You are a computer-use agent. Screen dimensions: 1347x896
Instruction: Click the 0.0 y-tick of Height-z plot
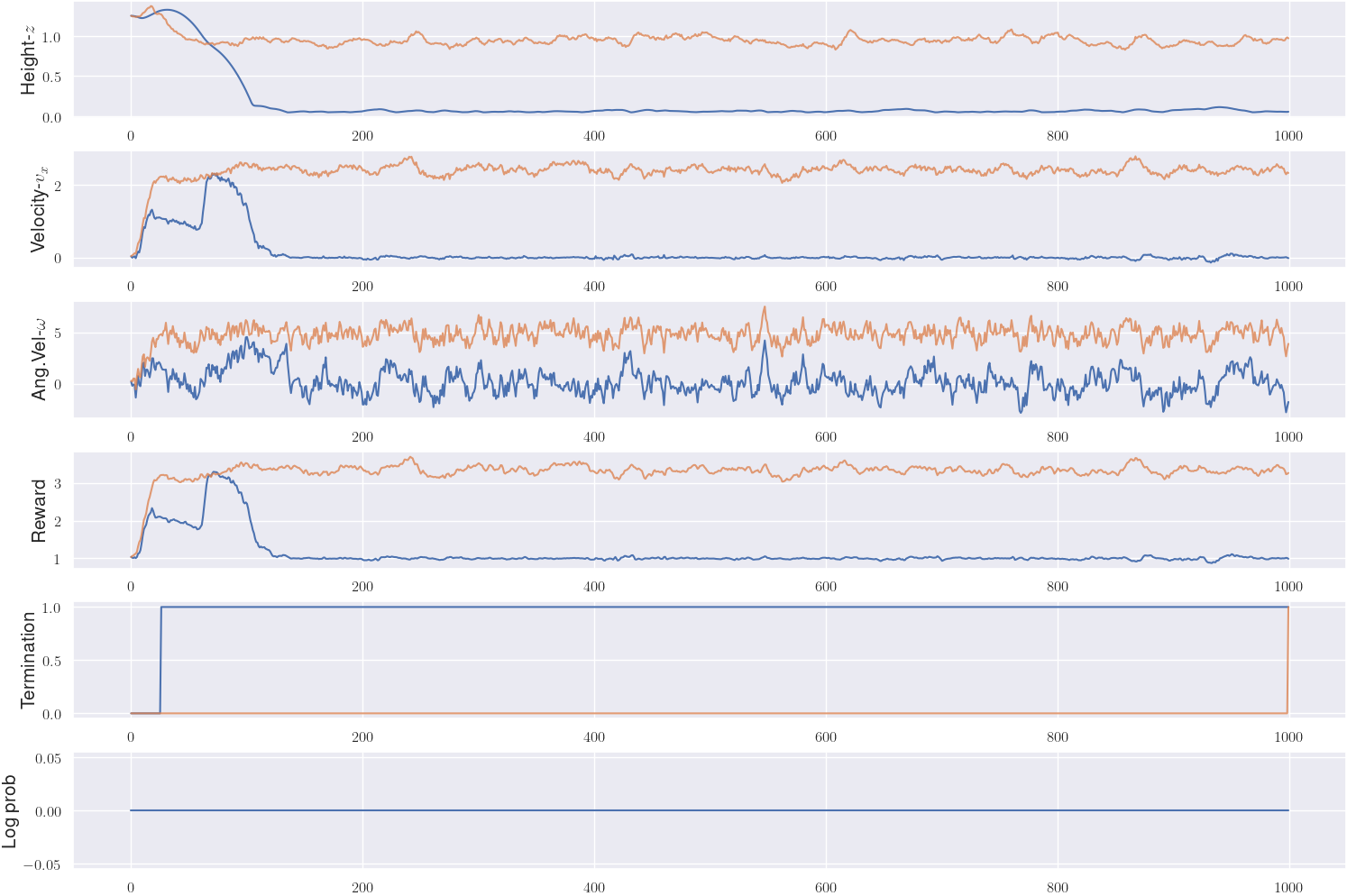point(51,117)
